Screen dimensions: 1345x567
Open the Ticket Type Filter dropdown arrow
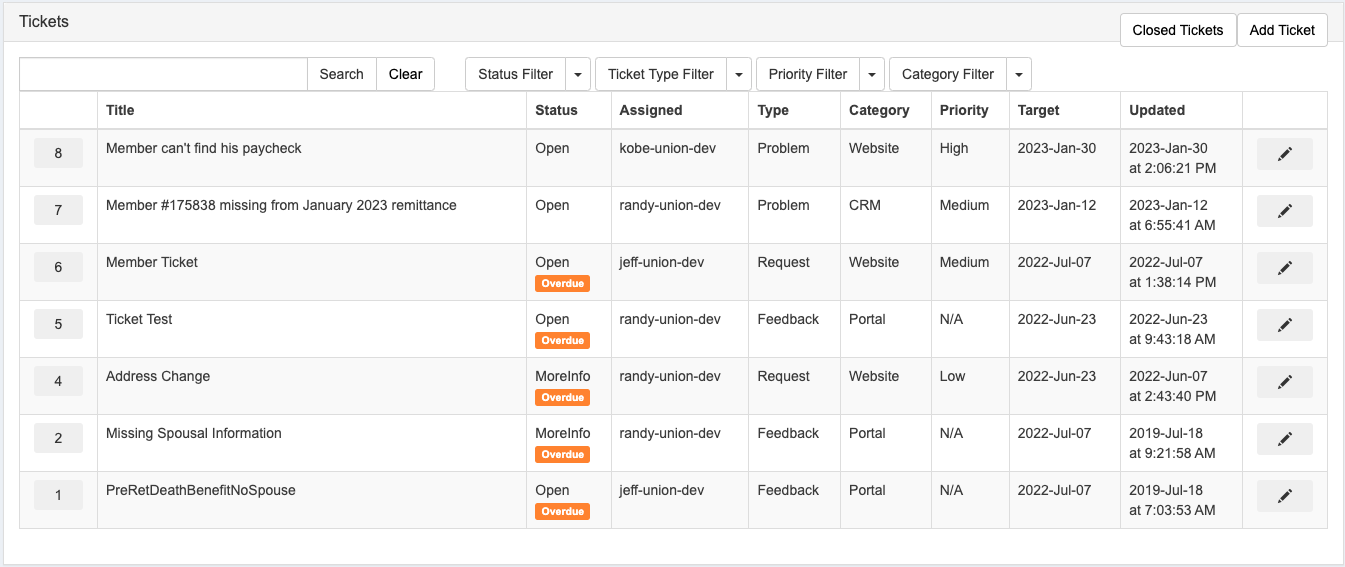(738, 74)
